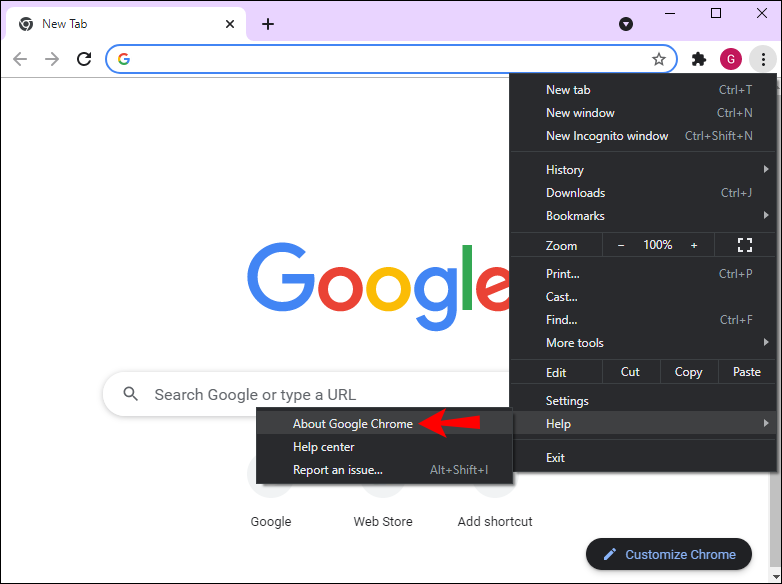Click the Search Google or type a URL box
This screenshot has height=584, width=782.
306,394
